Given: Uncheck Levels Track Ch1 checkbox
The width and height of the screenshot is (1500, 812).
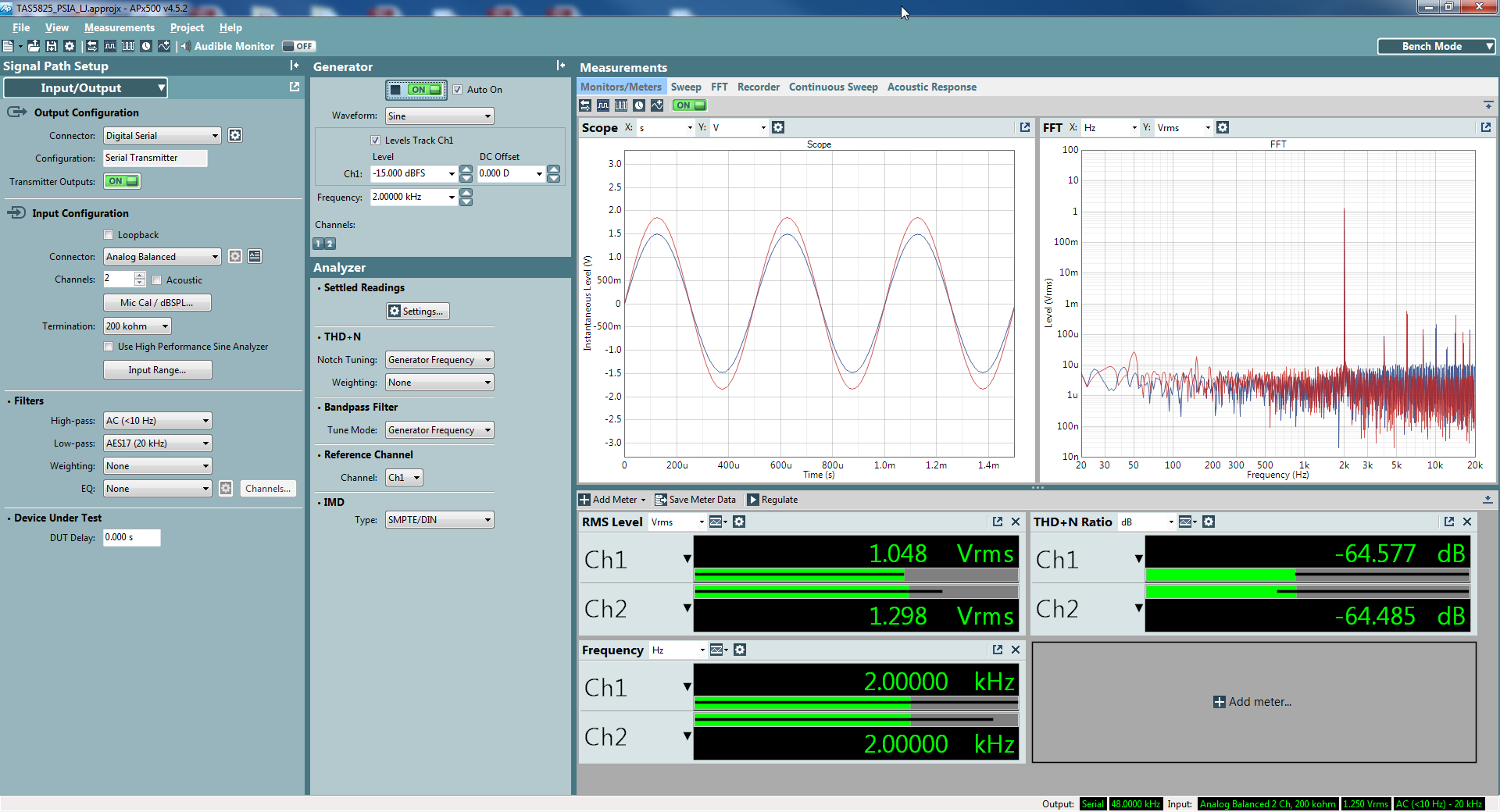Looking at the screenshot, I should 376,141.
